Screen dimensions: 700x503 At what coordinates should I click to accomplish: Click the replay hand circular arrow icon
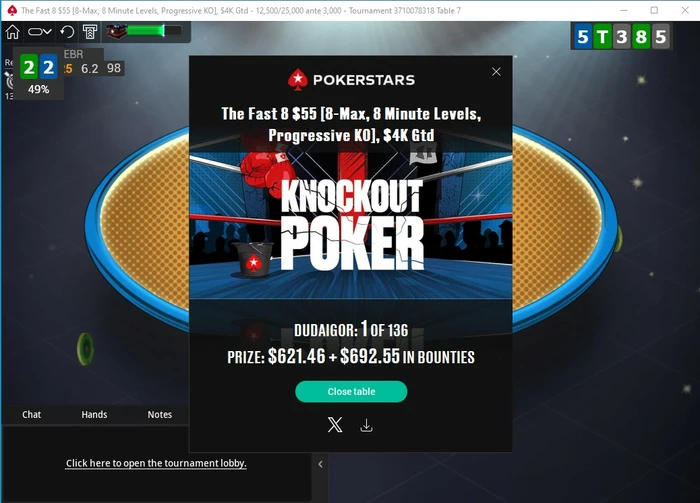(67, 32)
